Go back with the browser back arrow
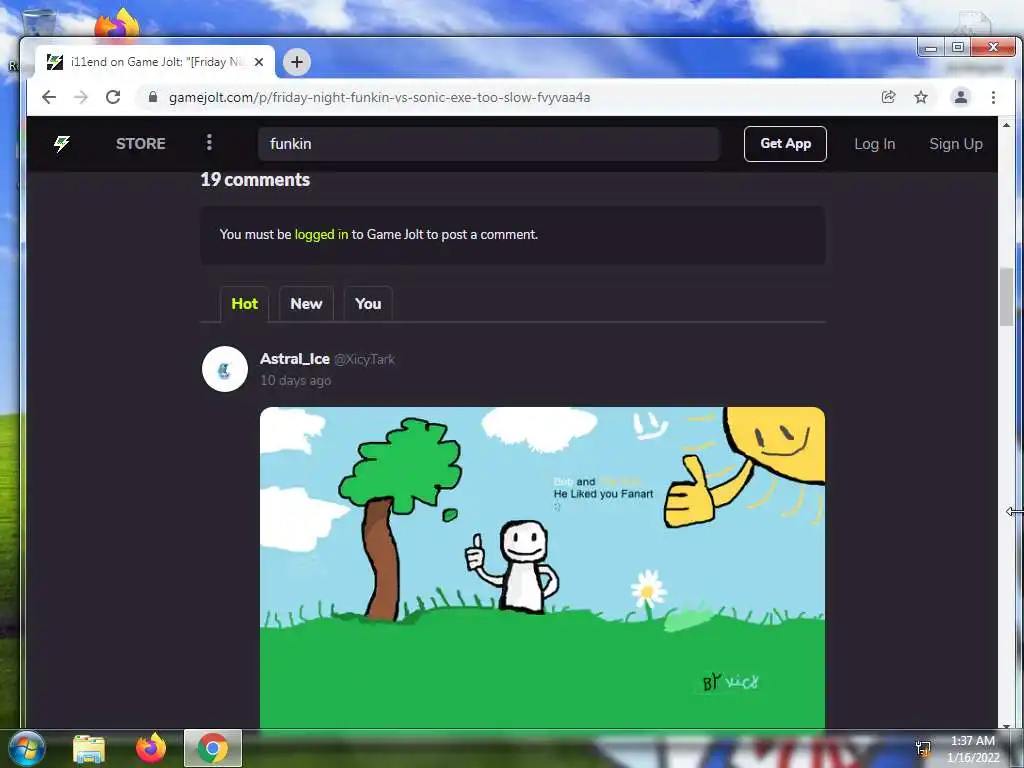The width and height of the screenshot is (1024, 768). [x=49, y=97]
